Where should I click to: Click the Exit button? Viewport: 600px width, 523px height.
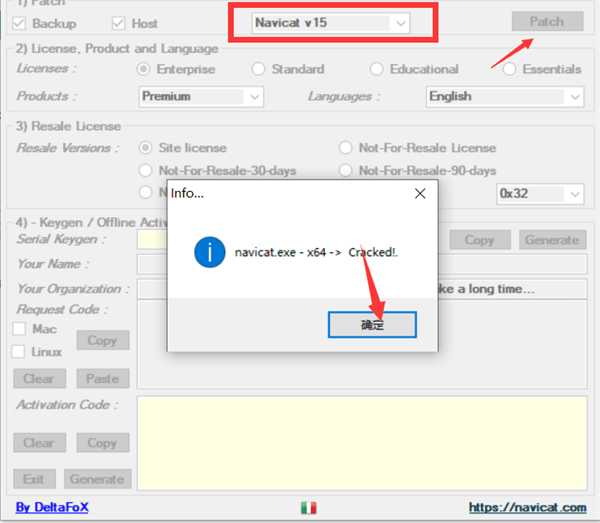point(34,479)
